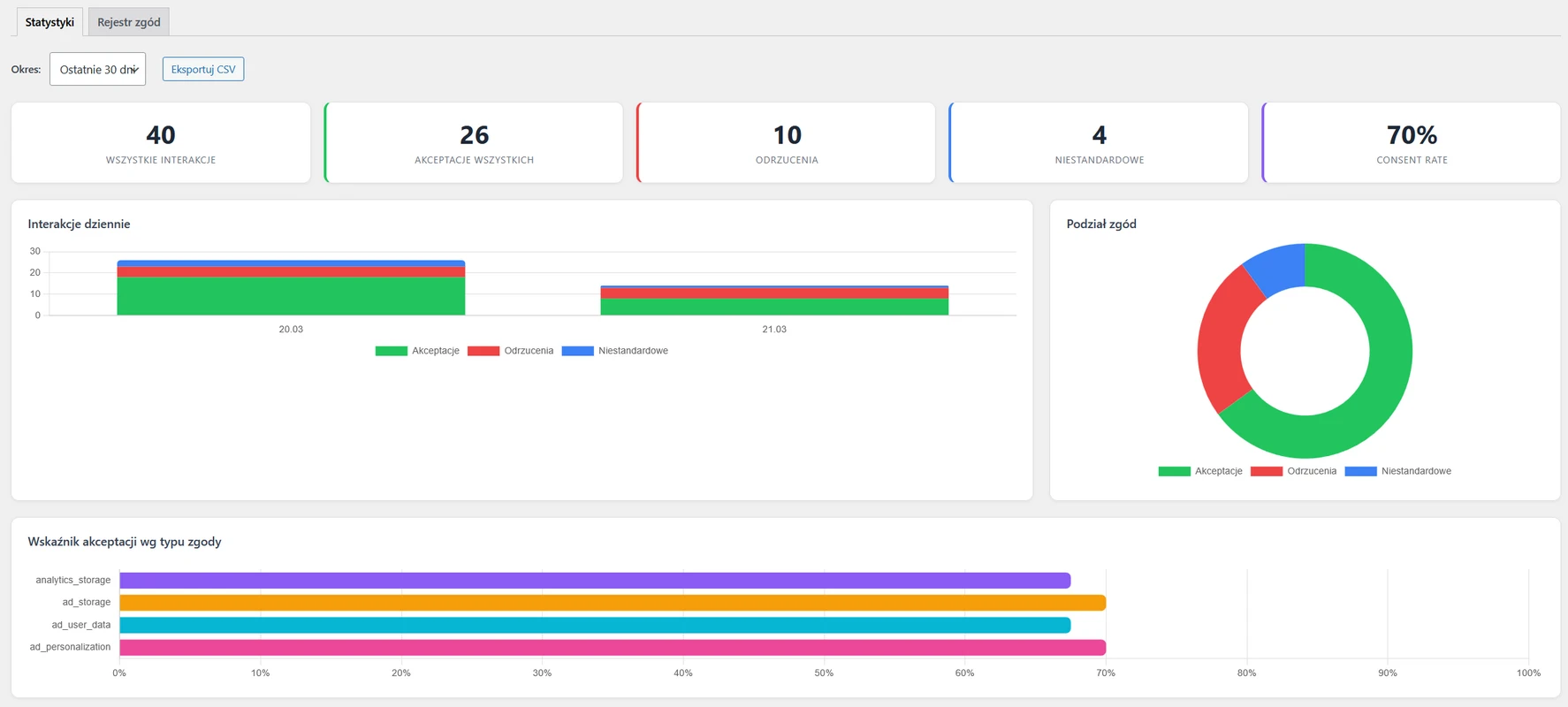Select the green bar for 20.03
The width and height of the screenshot is (1568, 707).
tap(291, 296)
